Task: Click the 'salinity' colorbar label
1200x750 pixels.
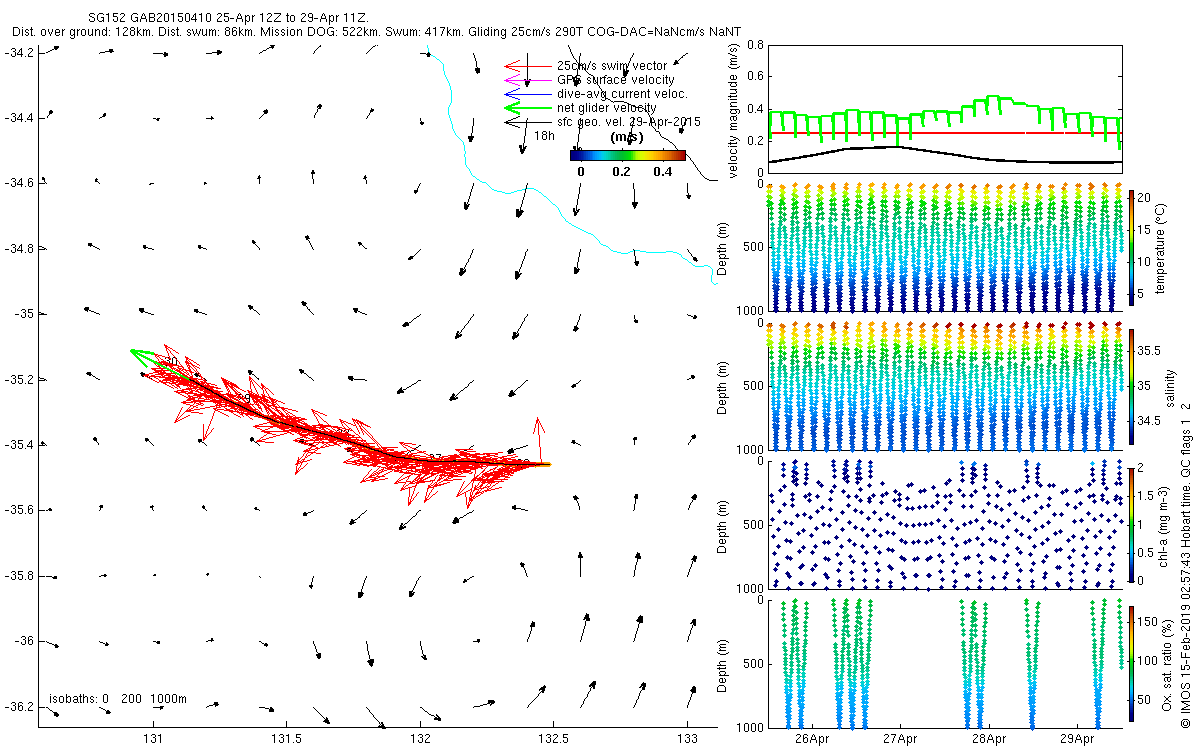Action: click(x=1172, y=386)
